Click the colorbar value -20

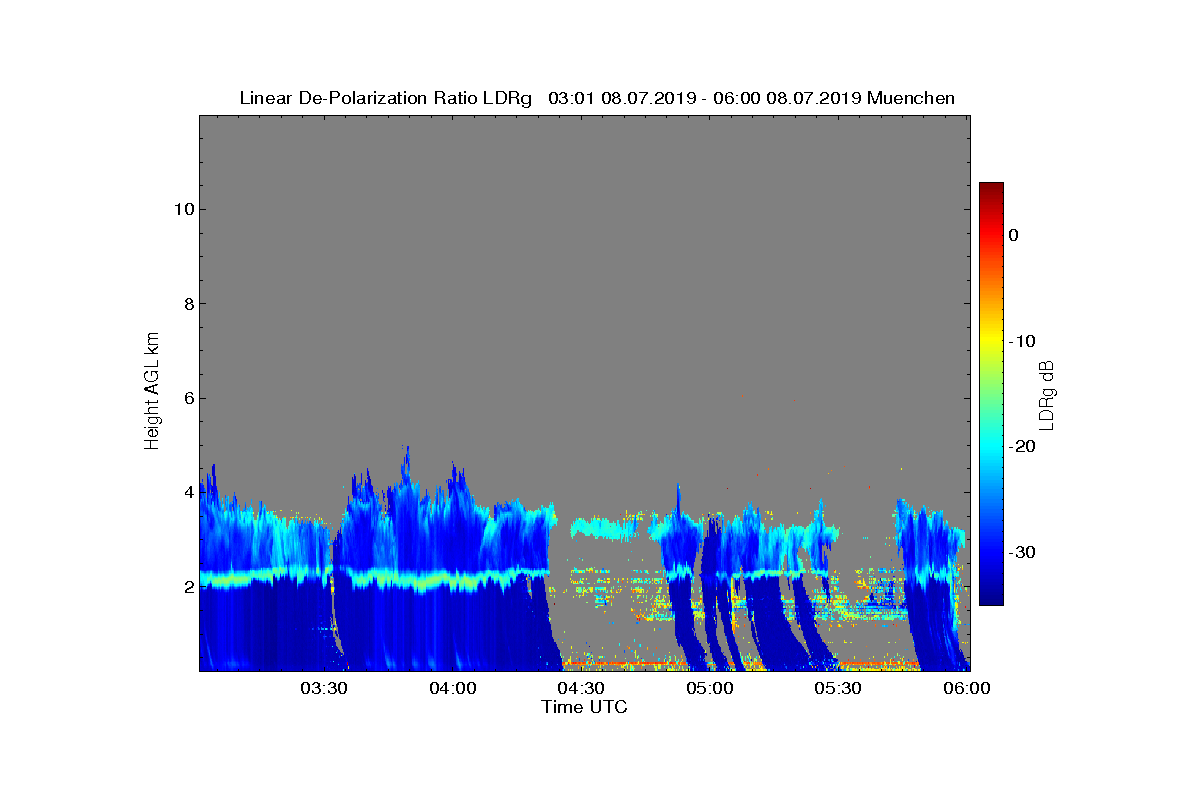(x=1022, y=447)
